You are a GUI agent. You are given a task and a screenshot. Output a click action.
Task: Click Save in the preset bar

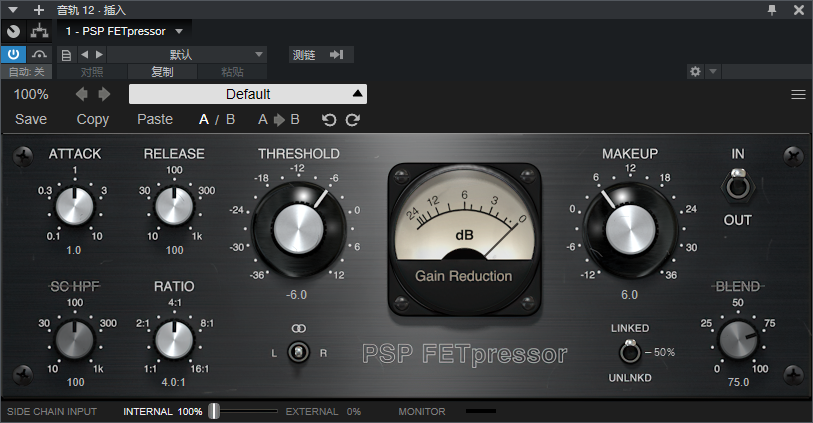tap(31, 119)
